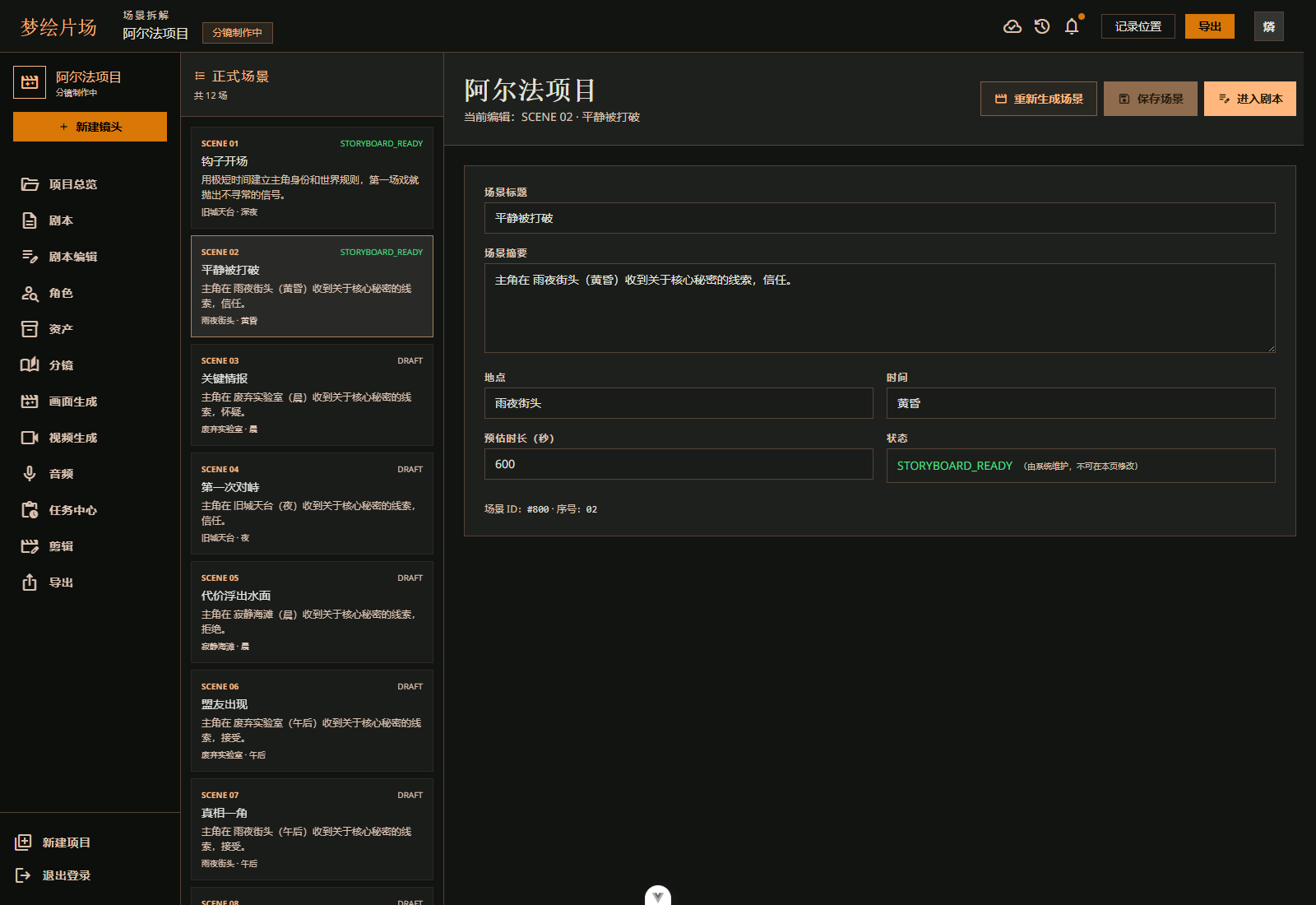The image size is (1316, 905).
Task: Open the 剧本 section
Action: [x=90, y=220]
